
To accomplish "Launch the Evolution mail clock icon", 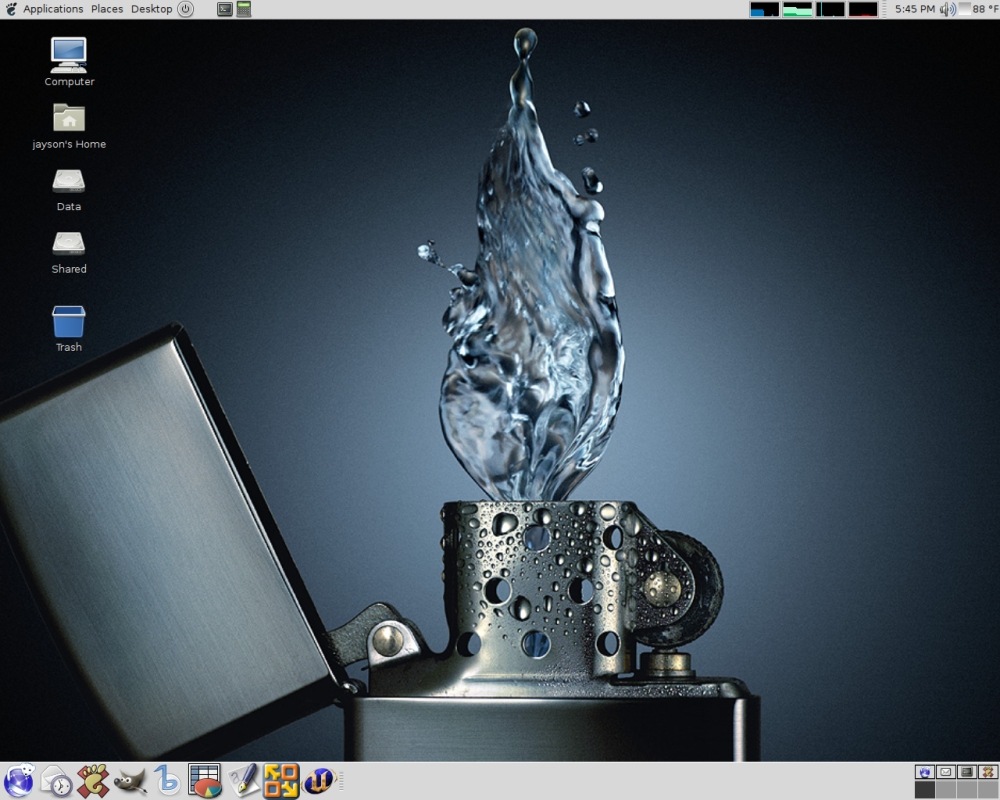I will pos(56,780).
